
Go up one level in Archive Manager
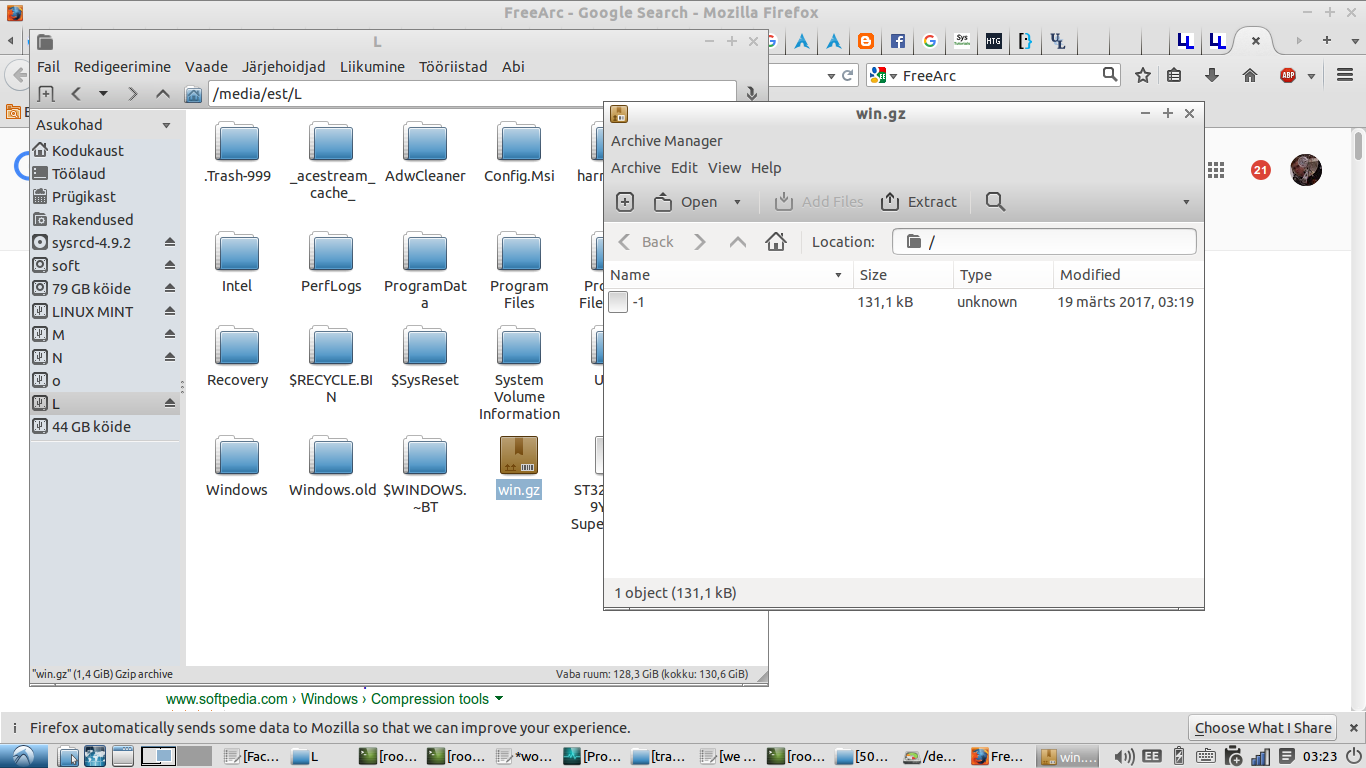(x=738, y=242)
